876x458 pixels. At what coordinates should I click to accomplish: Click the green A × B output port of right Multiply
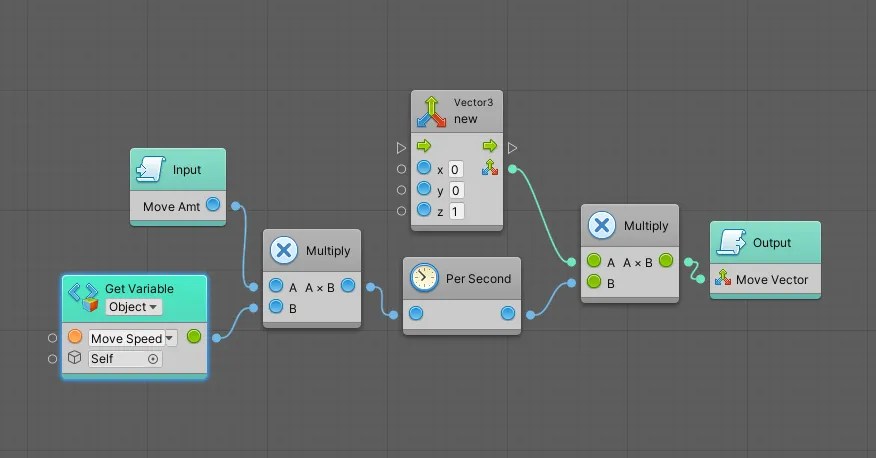pyautogui.click(x=666, y=260)
